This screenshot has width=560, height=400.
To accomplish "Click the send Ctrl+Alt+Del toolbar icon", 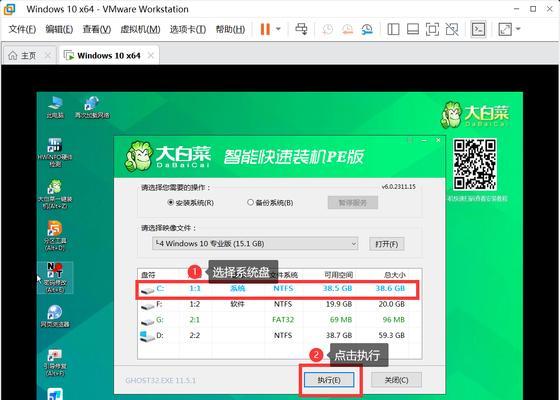I will (x=301, y=29).
